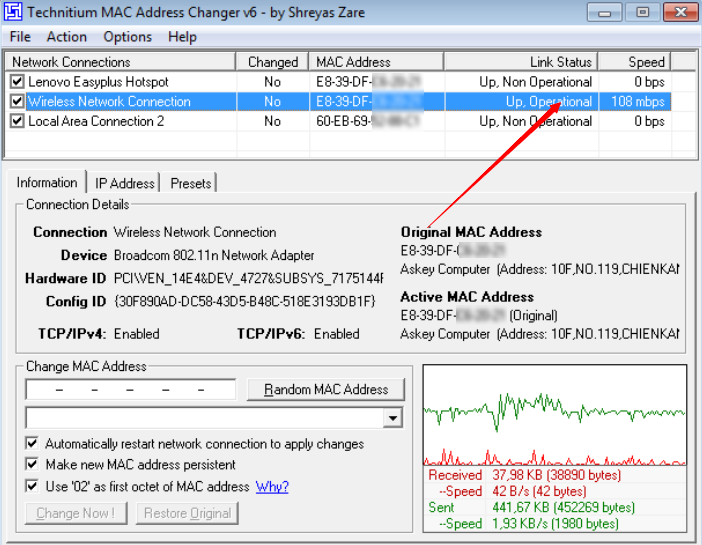
Task: Maximize the Technitium MAC Address Changer window
Action: tap(642, 12)
